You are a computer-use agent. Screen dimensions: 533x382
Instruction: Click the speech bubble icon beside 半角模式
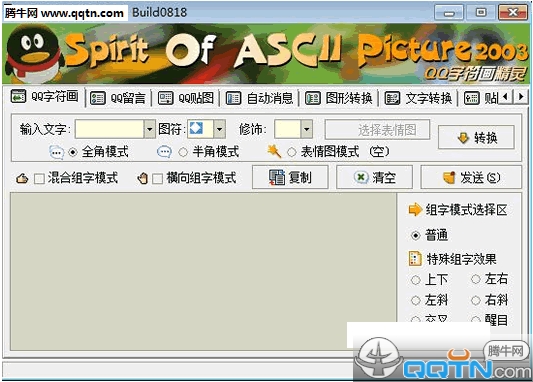coord(164,152)
